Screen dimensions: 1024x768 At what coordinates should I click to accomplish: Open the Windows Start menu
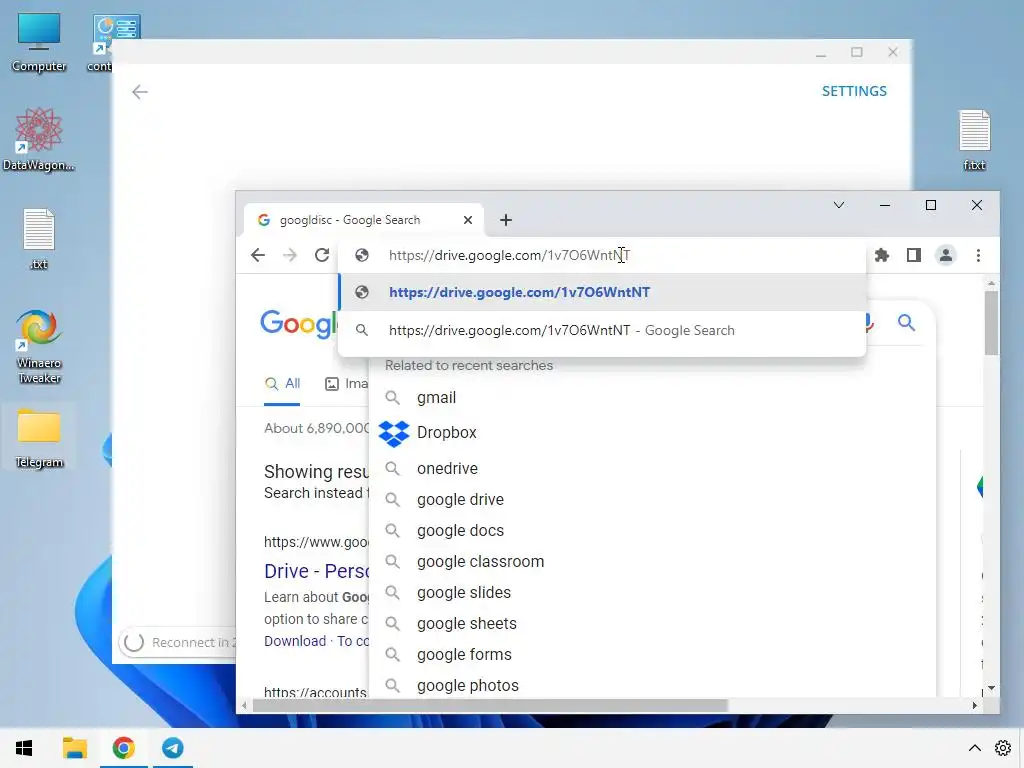click(x=24, y=748)
